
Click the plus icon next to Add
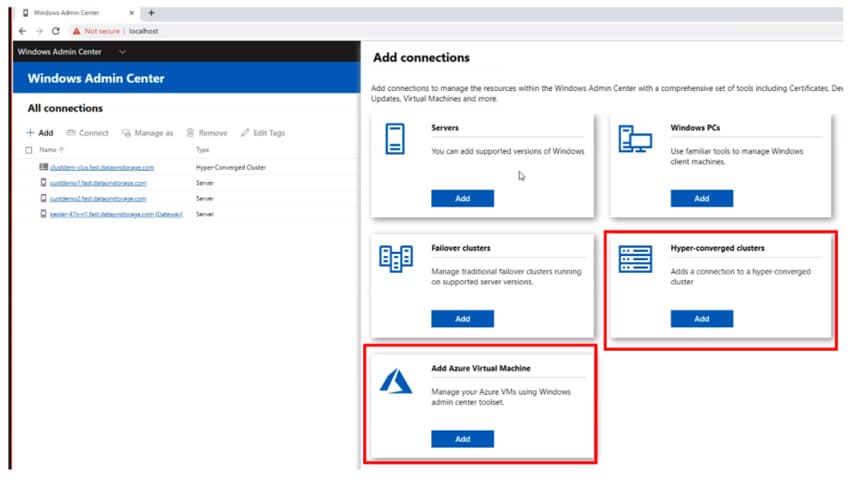click(30, 132)
